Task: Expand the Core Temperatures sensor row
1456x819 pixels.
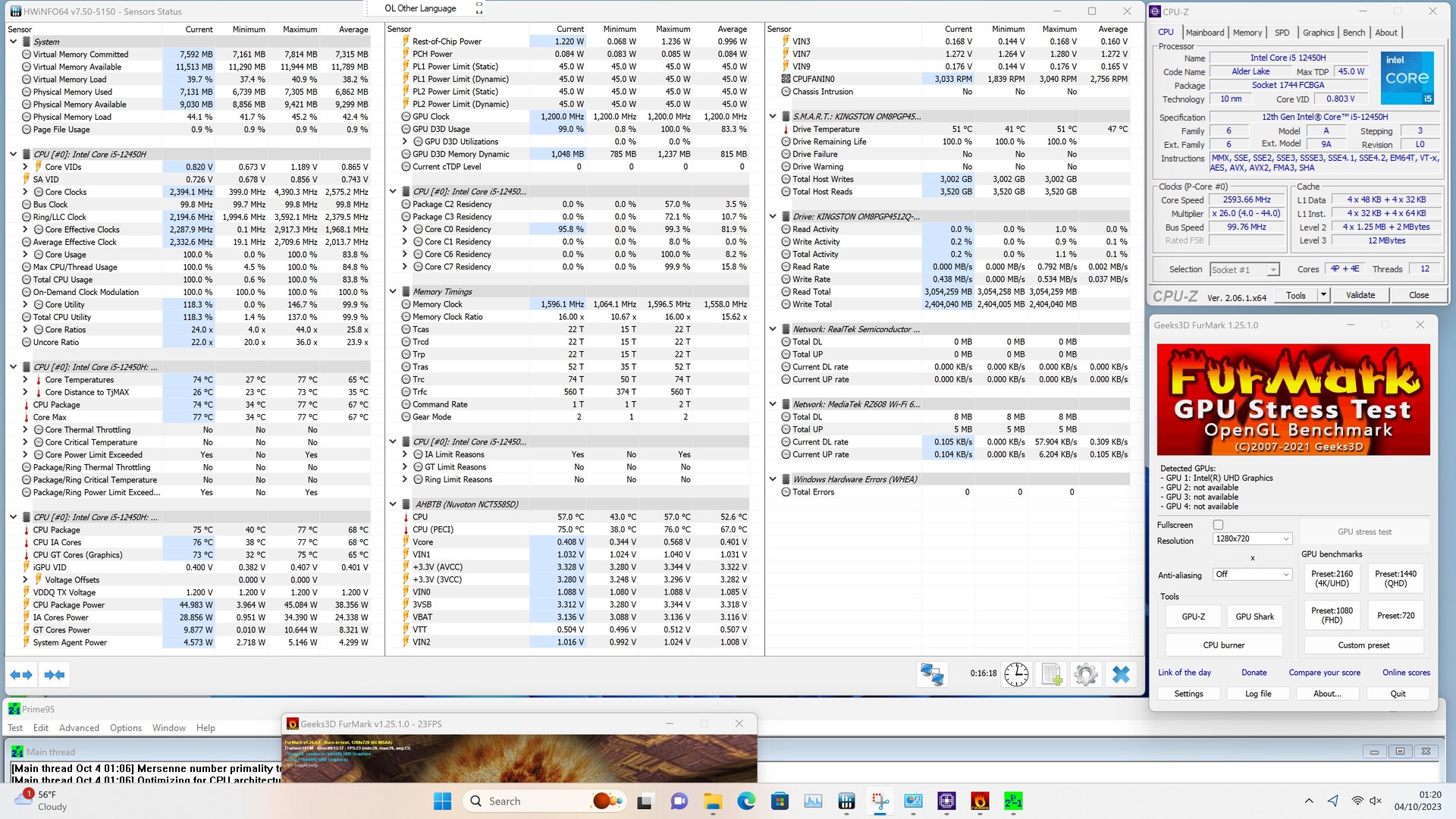Action: pos(25,380)
